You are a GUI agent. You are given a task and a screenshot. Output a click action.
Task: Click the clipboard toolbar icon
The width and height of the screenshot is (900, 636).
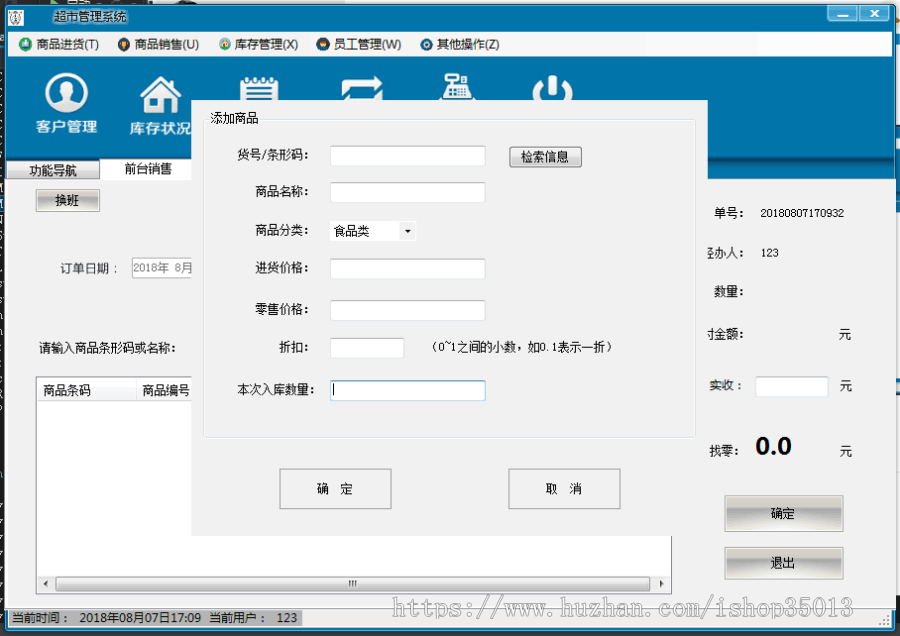(x=258, y=90)
